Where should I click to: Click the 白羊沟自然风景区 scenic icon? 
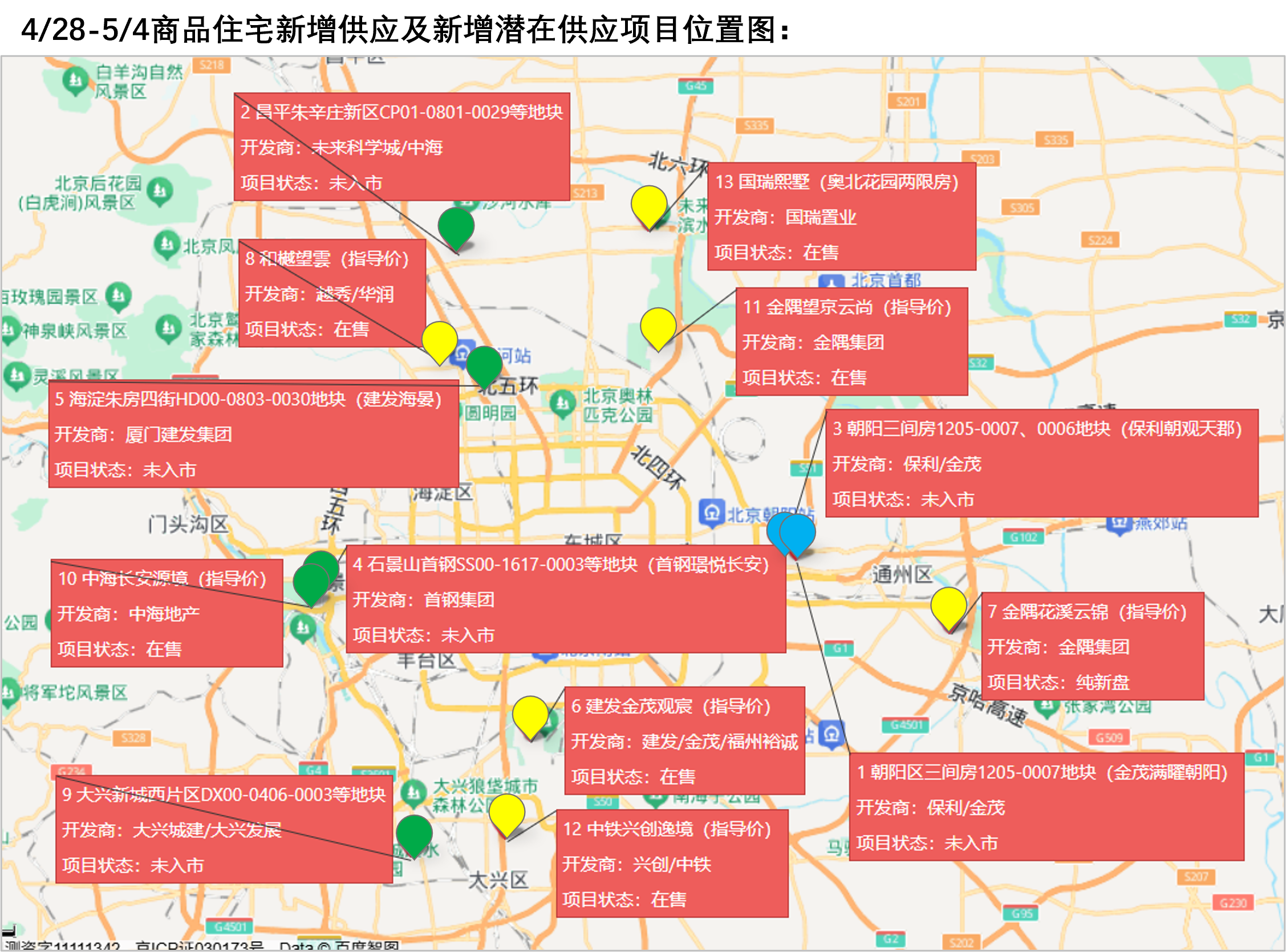[x=75, y=81]
